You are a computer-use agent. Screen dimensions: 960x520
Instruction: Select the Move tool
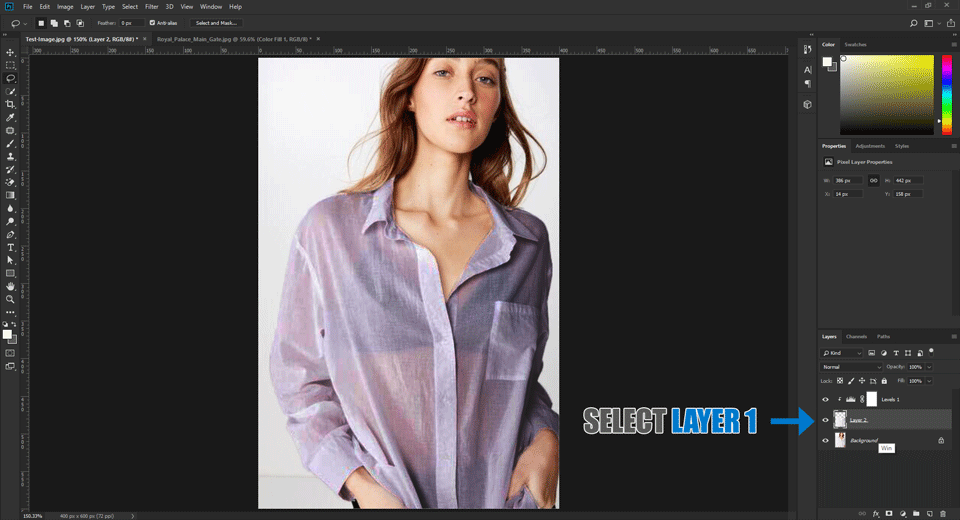[x=10, y=52]
